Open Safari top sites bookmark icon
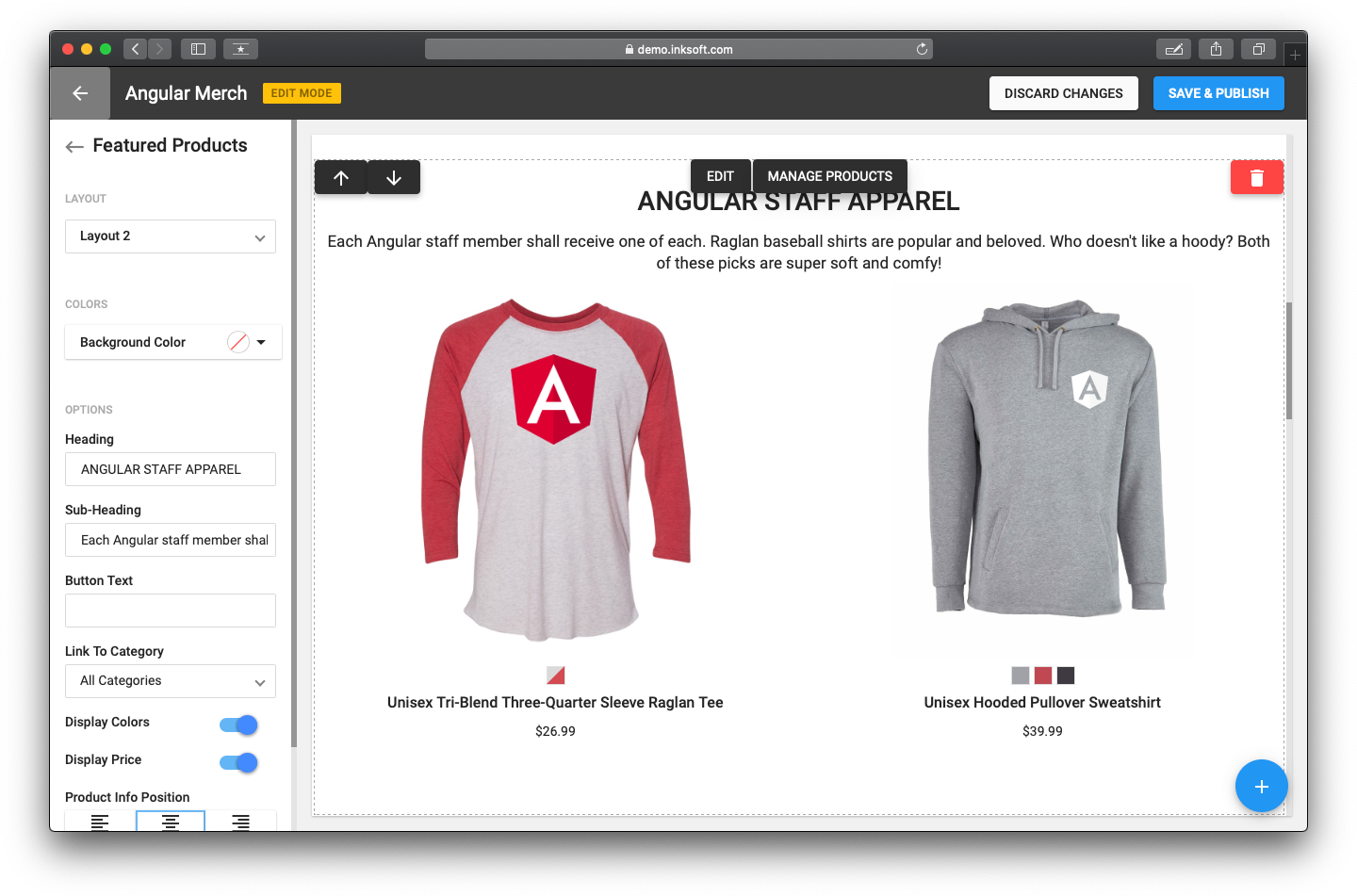 (240, 49)
